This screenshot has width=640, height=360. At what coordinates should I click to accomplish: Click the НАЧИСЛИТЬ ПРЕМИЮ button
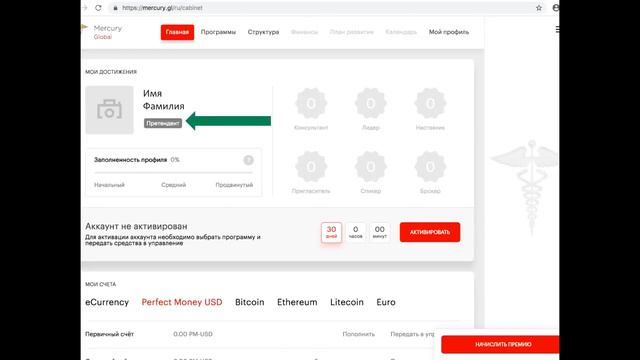(500, 344)
